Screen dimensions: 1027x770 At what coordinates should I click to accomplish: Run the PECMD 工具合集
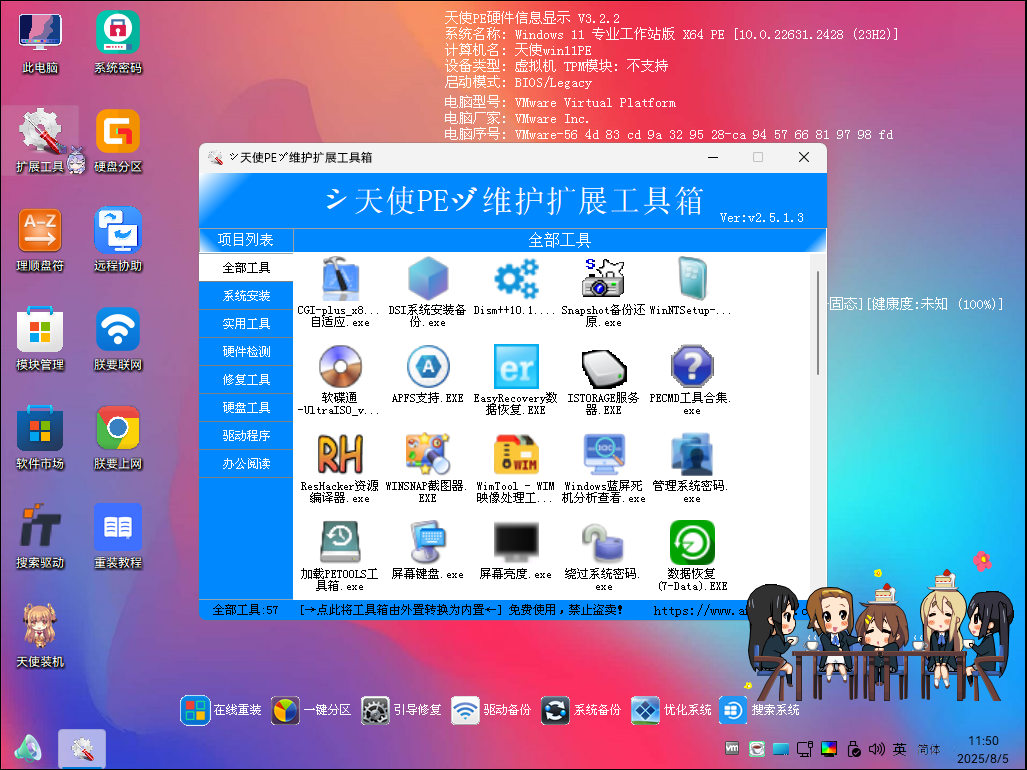click(692, 373)
